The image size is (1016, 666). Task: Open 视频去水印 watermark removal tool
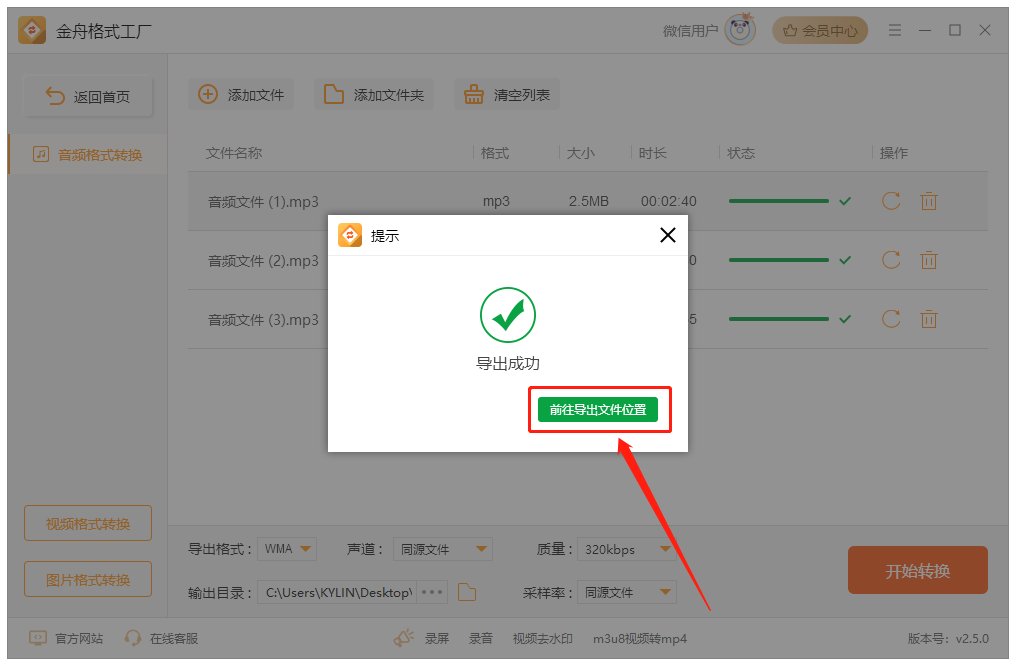point(541,638)
